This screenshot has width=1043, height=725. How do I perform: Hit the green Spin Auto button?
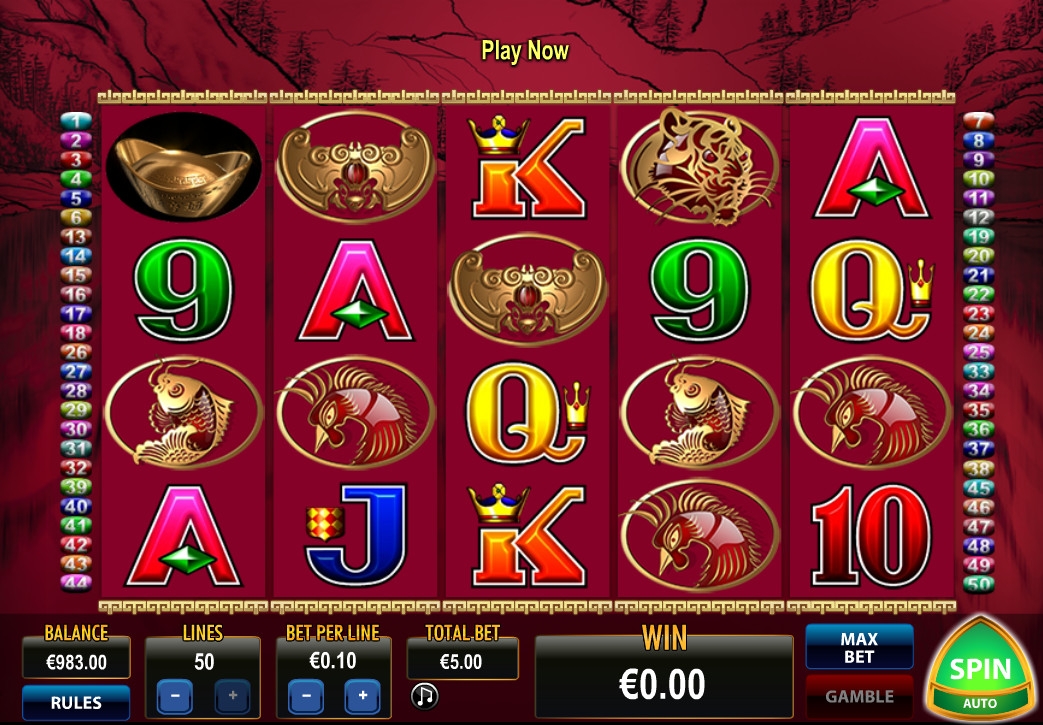tap(979, 670)
